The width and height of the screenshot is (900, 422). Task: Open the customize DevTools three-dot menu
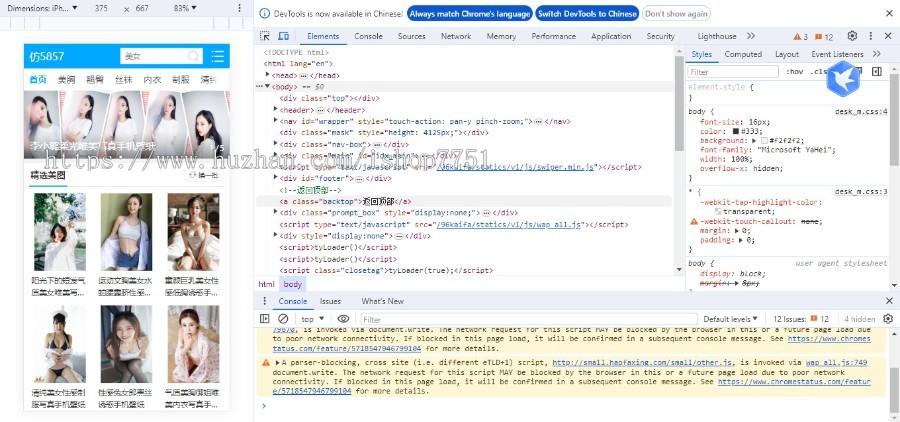click(x=871, y=36)
